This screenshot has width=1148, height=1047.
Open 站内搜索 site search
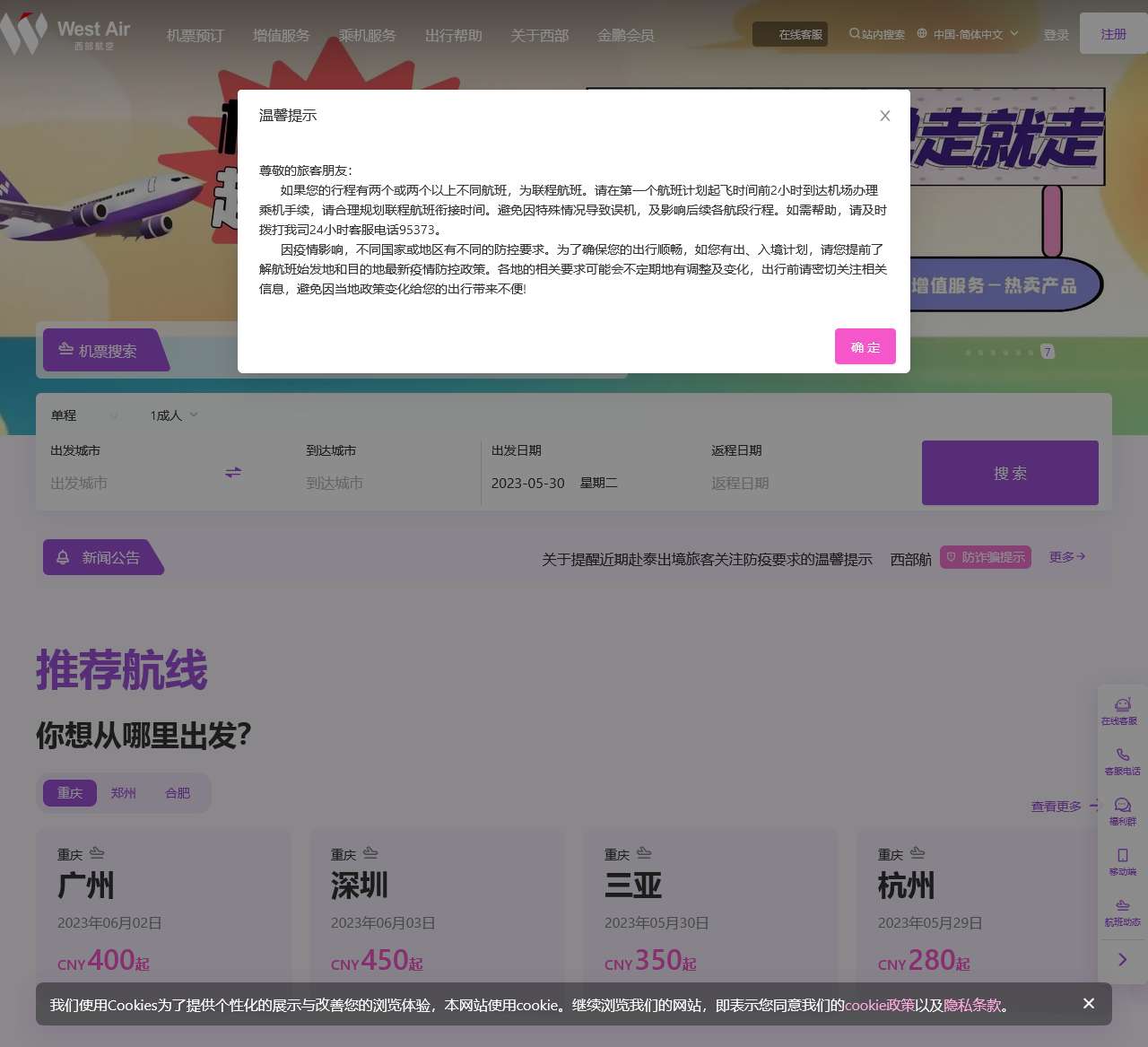876,34
